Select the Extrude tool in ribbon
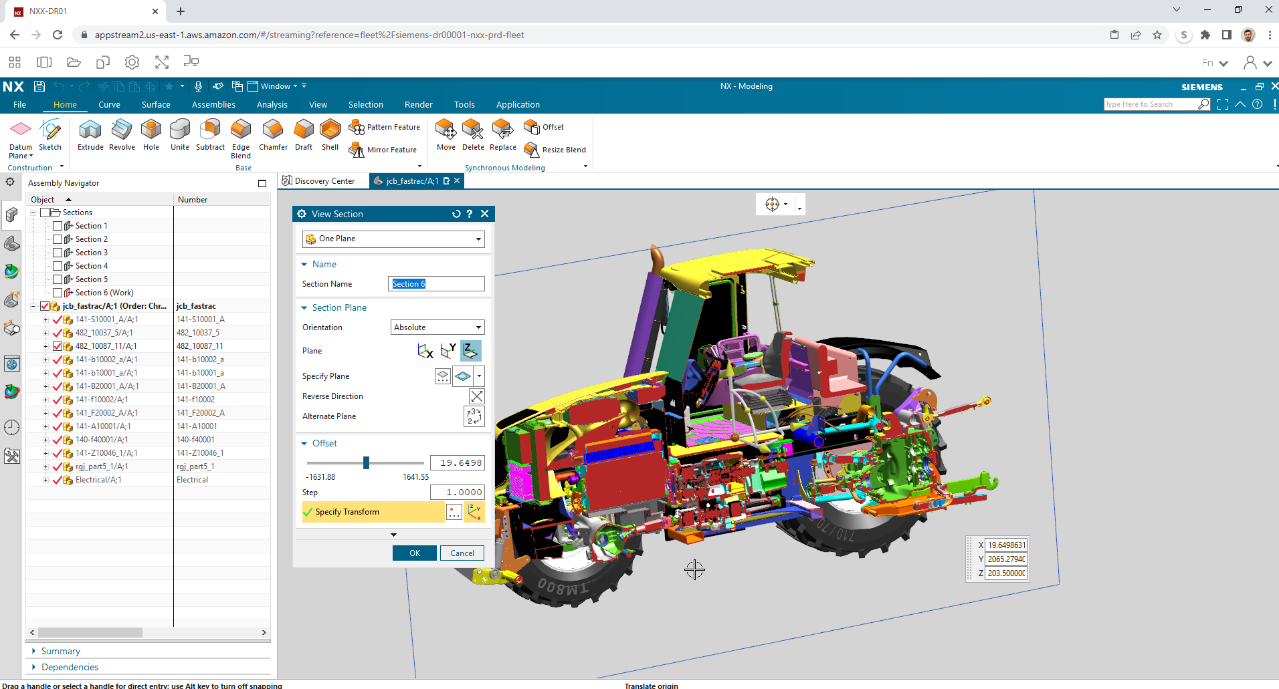This screenshot has height=689, width=1279. [90, 130]
